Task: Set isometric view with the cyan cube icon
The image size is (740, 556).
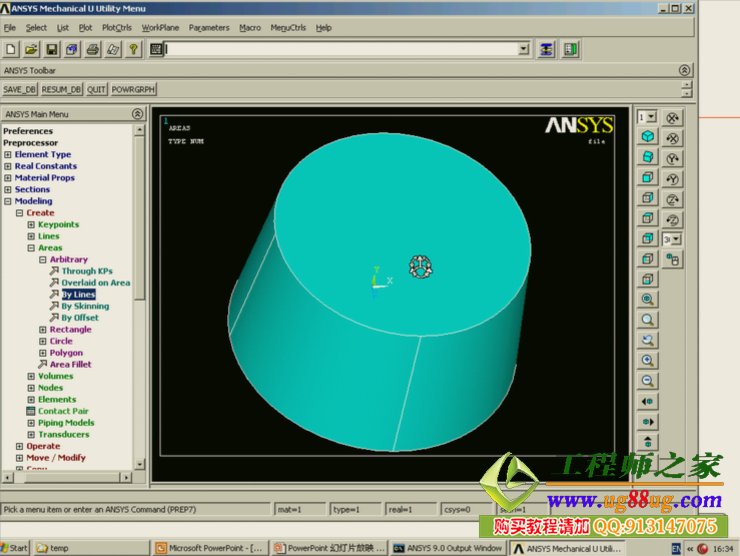Action: click(648, 137)
